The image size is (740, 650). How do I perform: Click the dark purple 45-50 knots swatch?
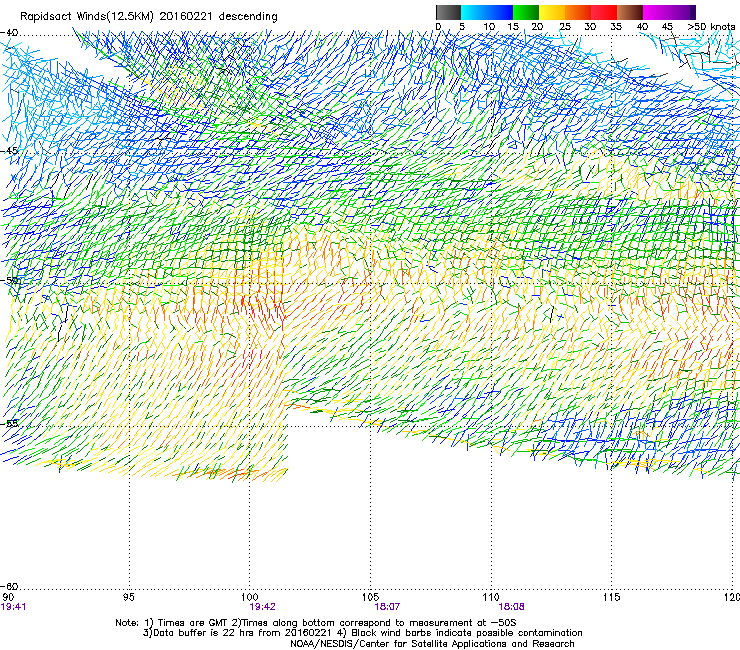pos(683,12)
